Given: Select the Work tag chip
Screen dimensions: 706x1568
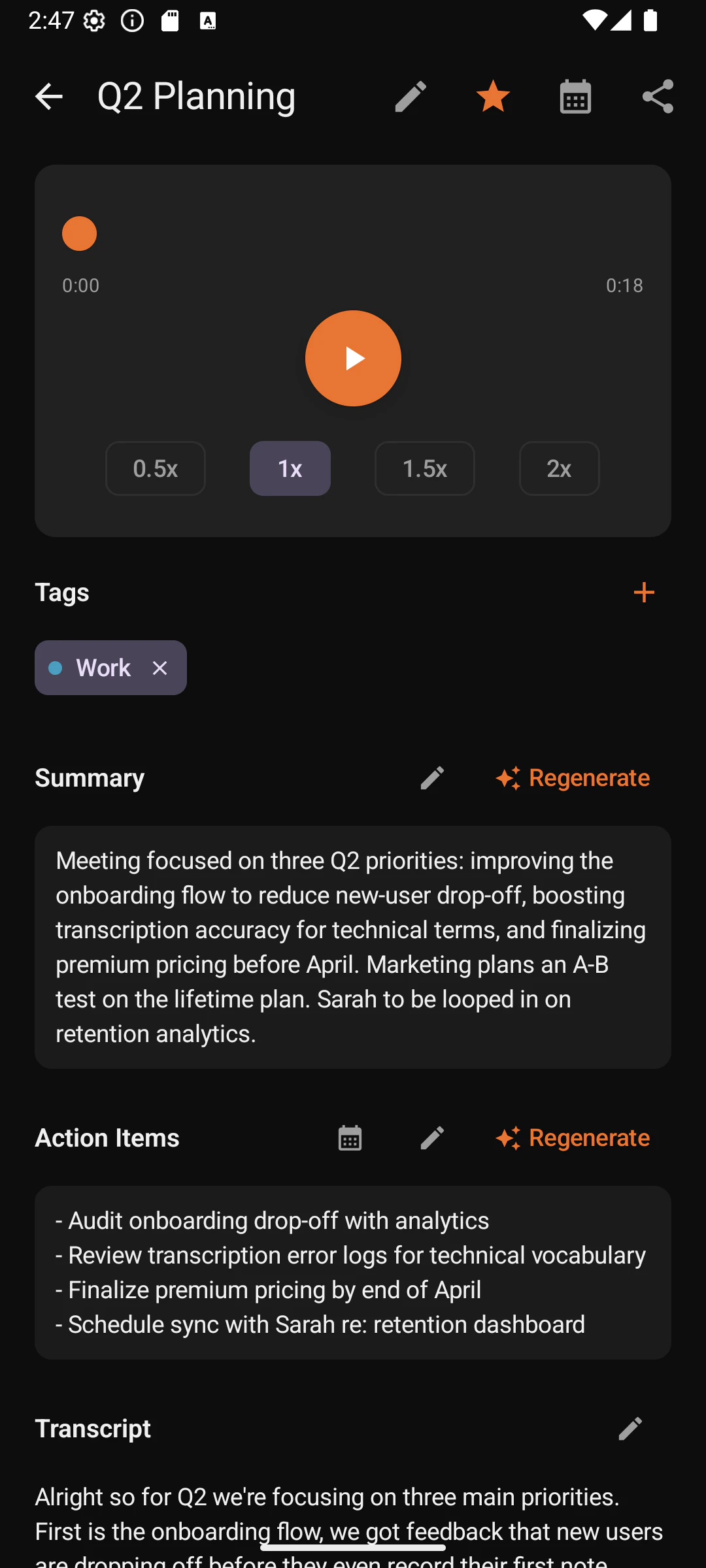Looking at the screenshot, I should [x=98, y=668].
